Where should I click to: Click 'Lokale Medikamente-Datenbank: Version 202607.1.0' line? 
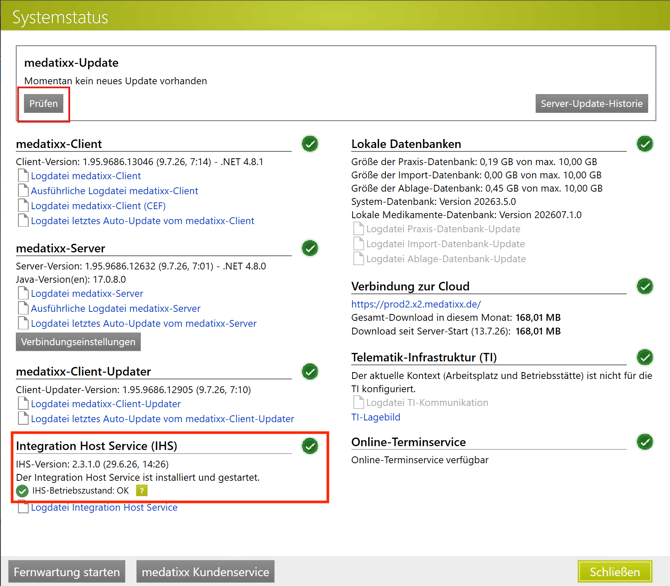click(467, 215)
